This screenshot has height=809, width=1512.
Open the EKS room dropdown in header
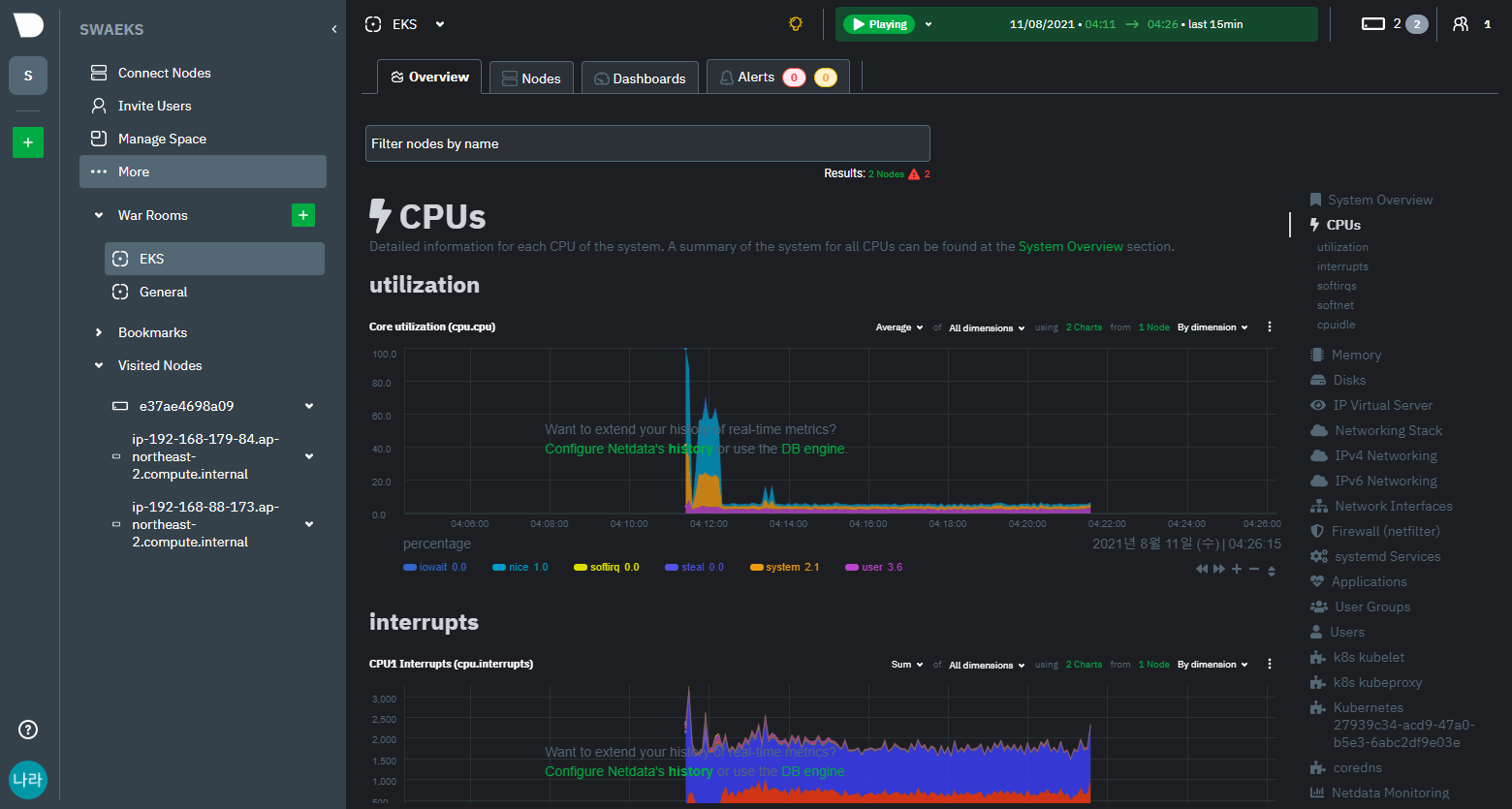click(440, 24)
